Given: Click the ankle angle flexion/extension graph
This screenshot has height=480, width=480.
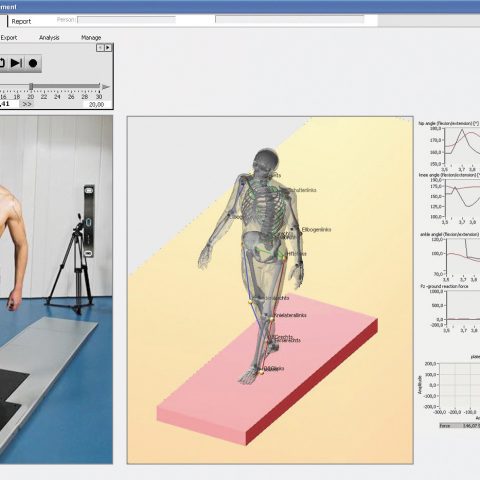Looking at the screenshot, I should click(x=463, y=257).
